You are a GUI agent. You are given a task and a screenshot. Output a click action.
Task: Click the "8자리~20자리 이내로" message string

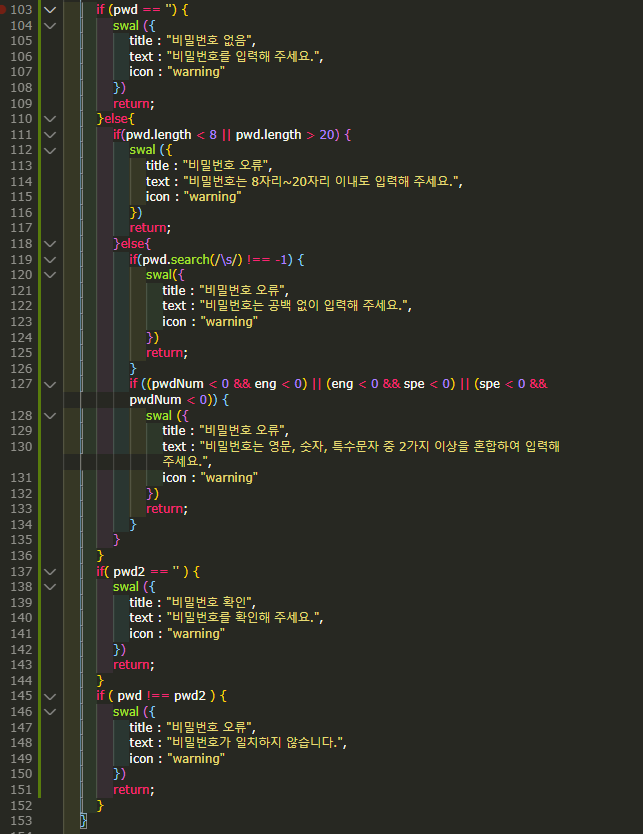click(x=323, y=181)
